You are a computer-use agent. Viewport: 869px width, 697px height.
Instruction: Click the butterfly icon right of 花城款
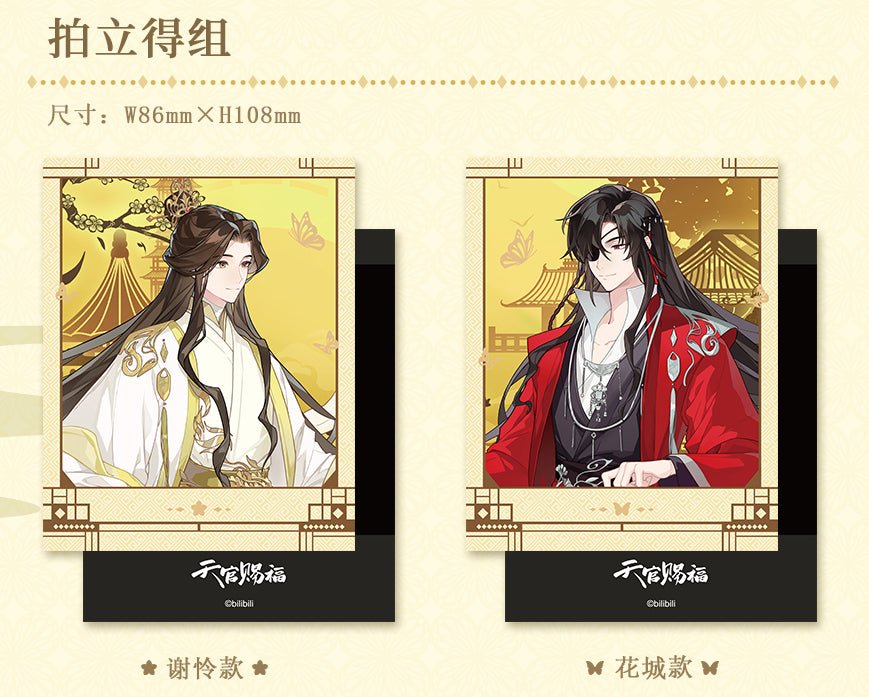(710, 668)
